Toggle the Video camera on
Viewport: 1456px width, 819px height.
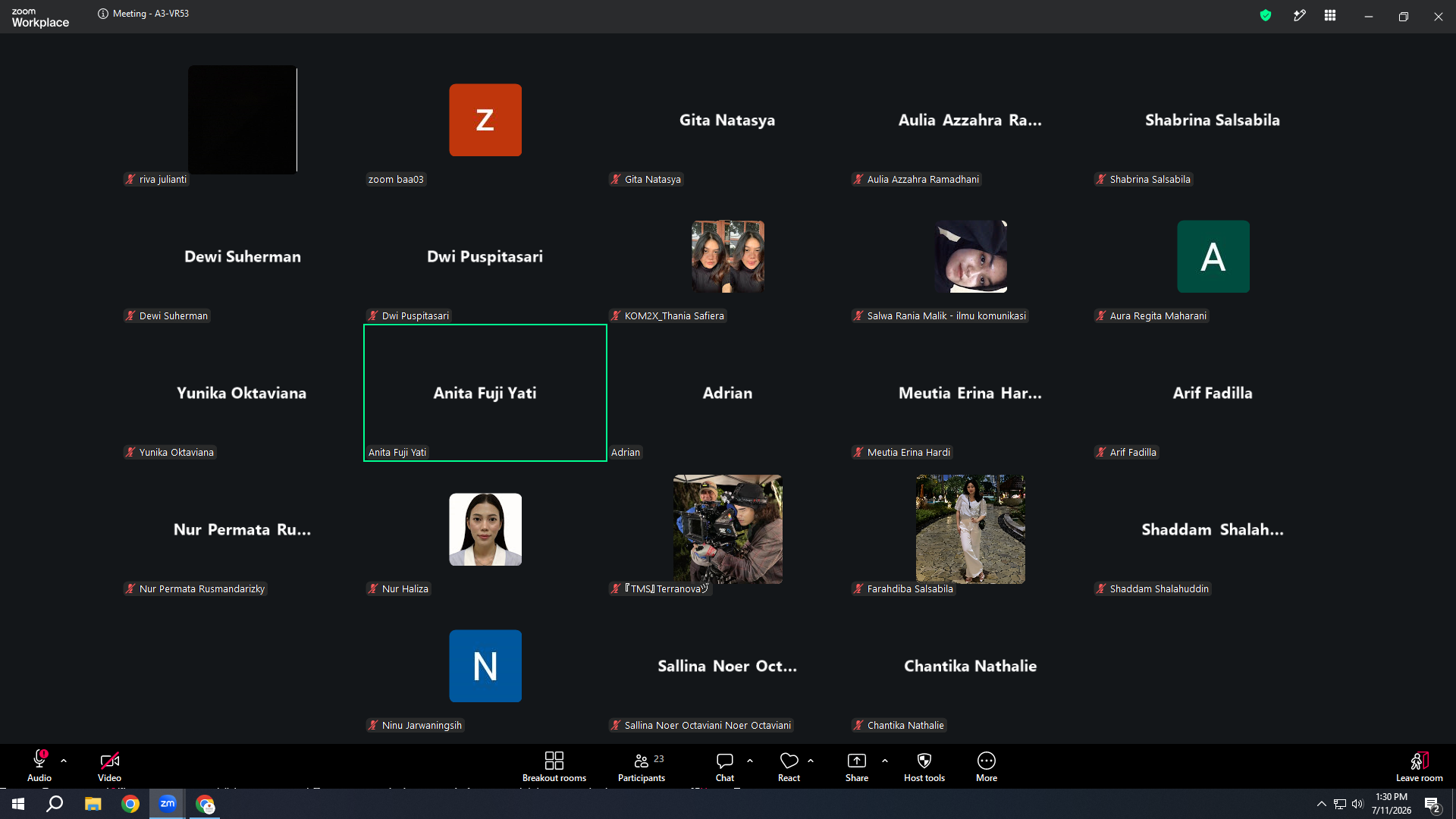pyautogui.click(x=109, y=766)
